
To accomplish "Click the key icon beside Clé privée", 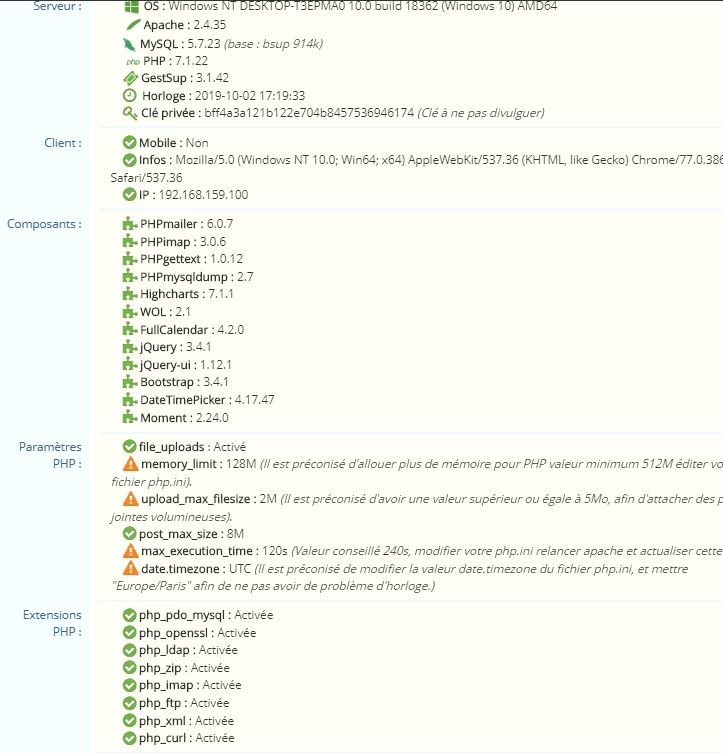I will 130,113.
